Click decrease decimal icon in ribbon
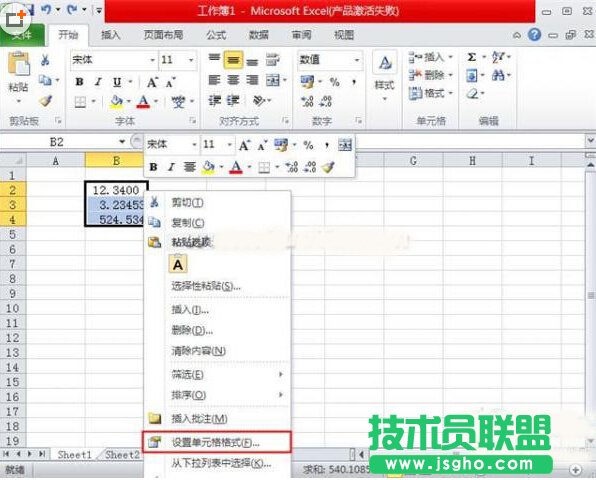The height and width of the screenshot is (480, 596). [326, 101]
